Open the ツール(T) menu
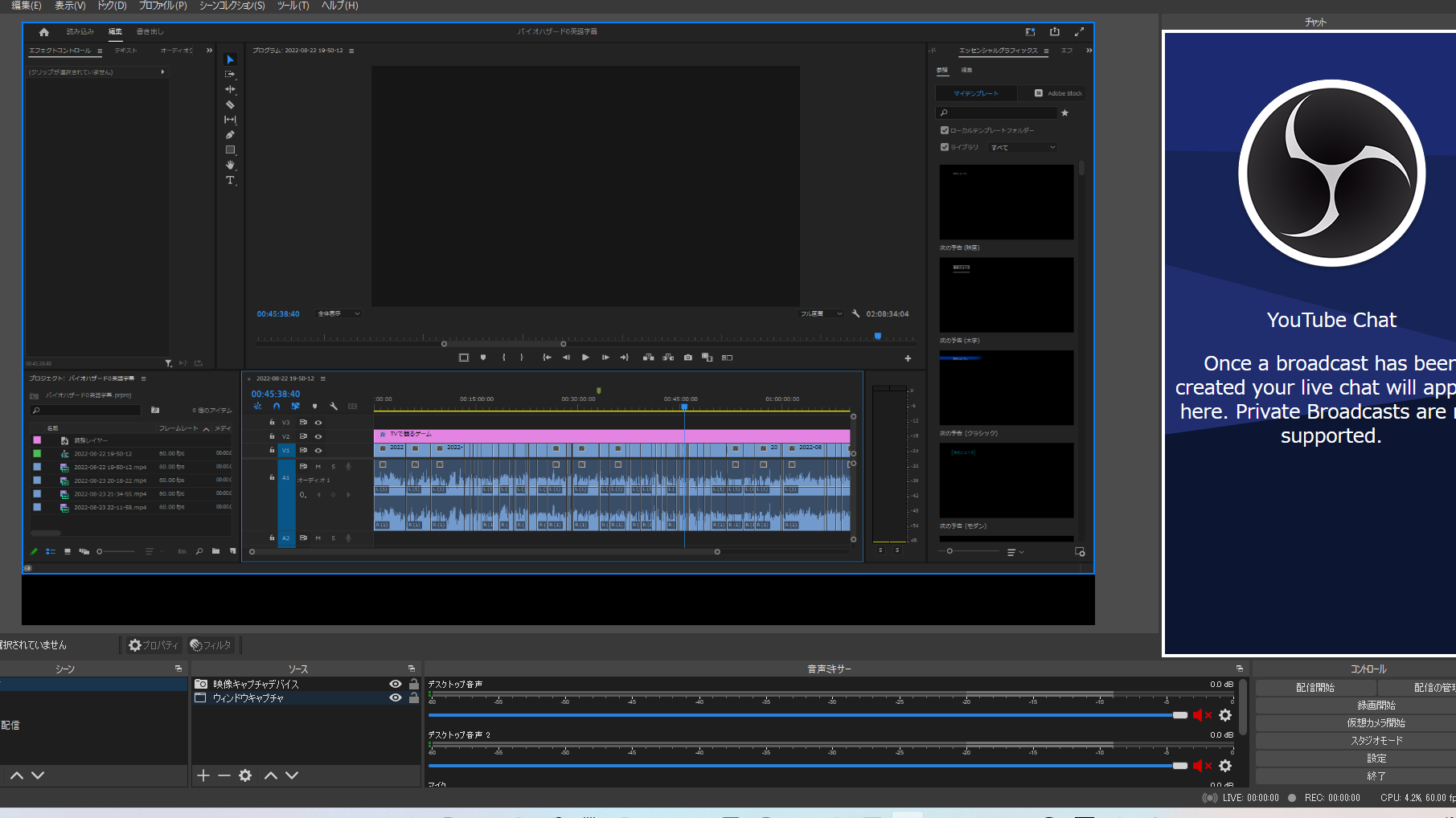This screenshot has height=818, width=1456. [293, 6]
